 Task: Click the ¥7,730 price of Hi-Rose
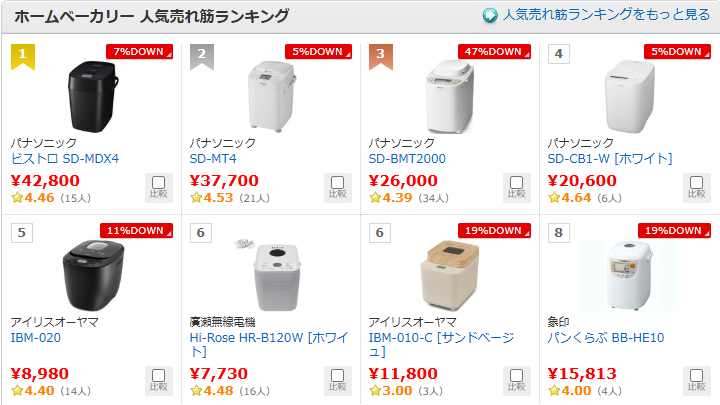(x=219, y=373)
